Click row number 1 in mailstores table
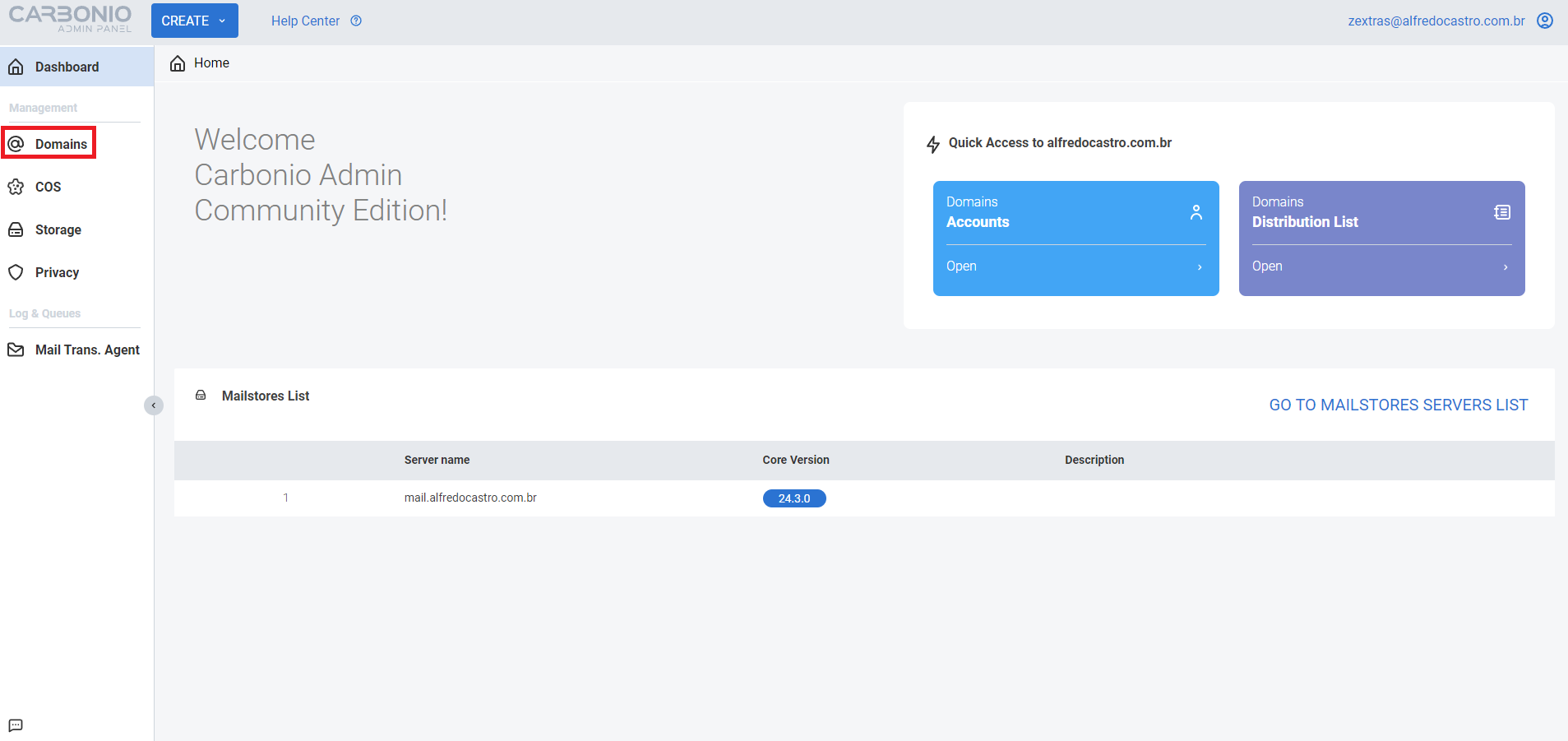 [x=286, y=498]
